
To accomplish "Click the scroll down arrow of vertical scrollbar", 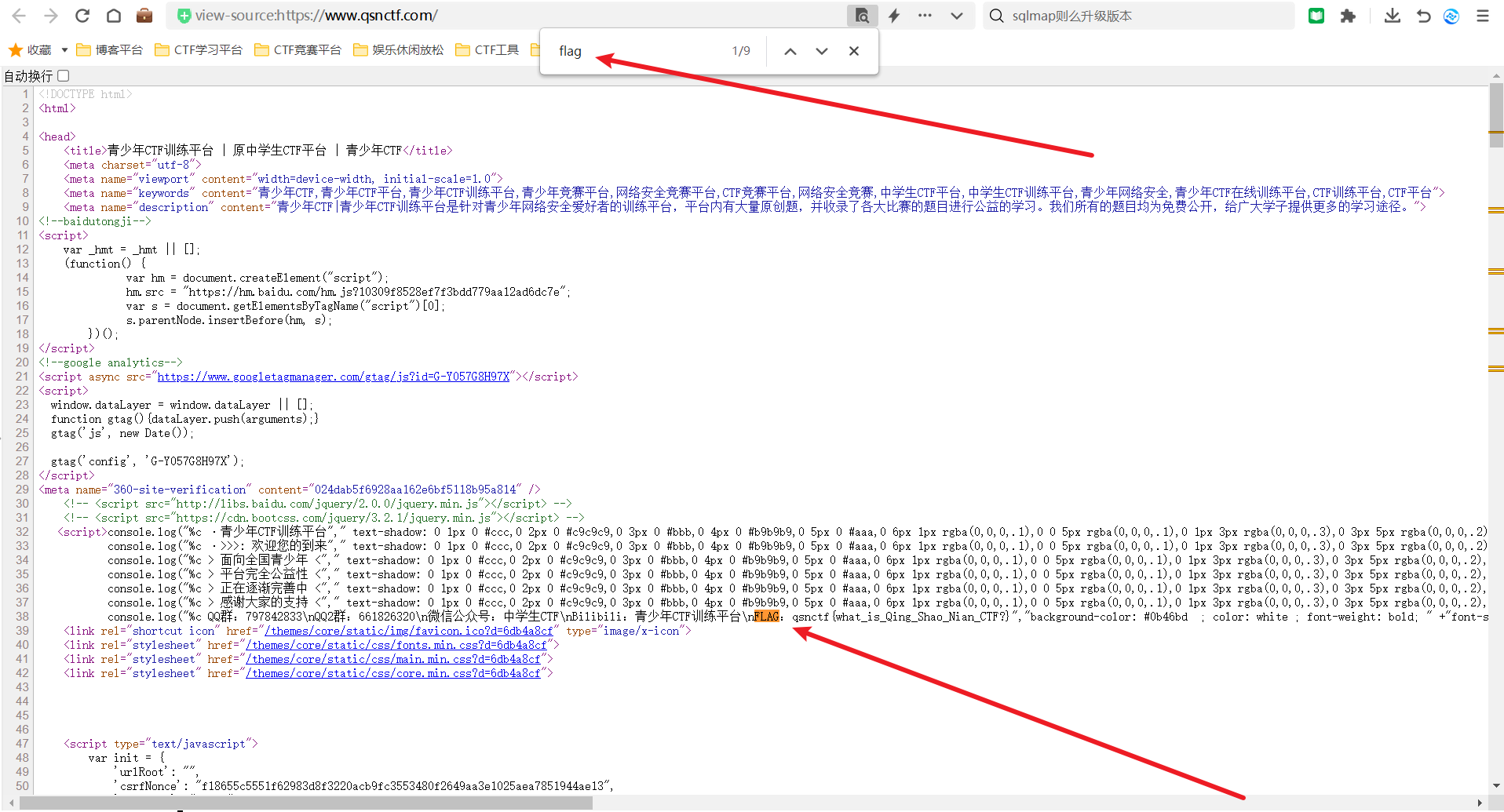I will click(1496, 785).
